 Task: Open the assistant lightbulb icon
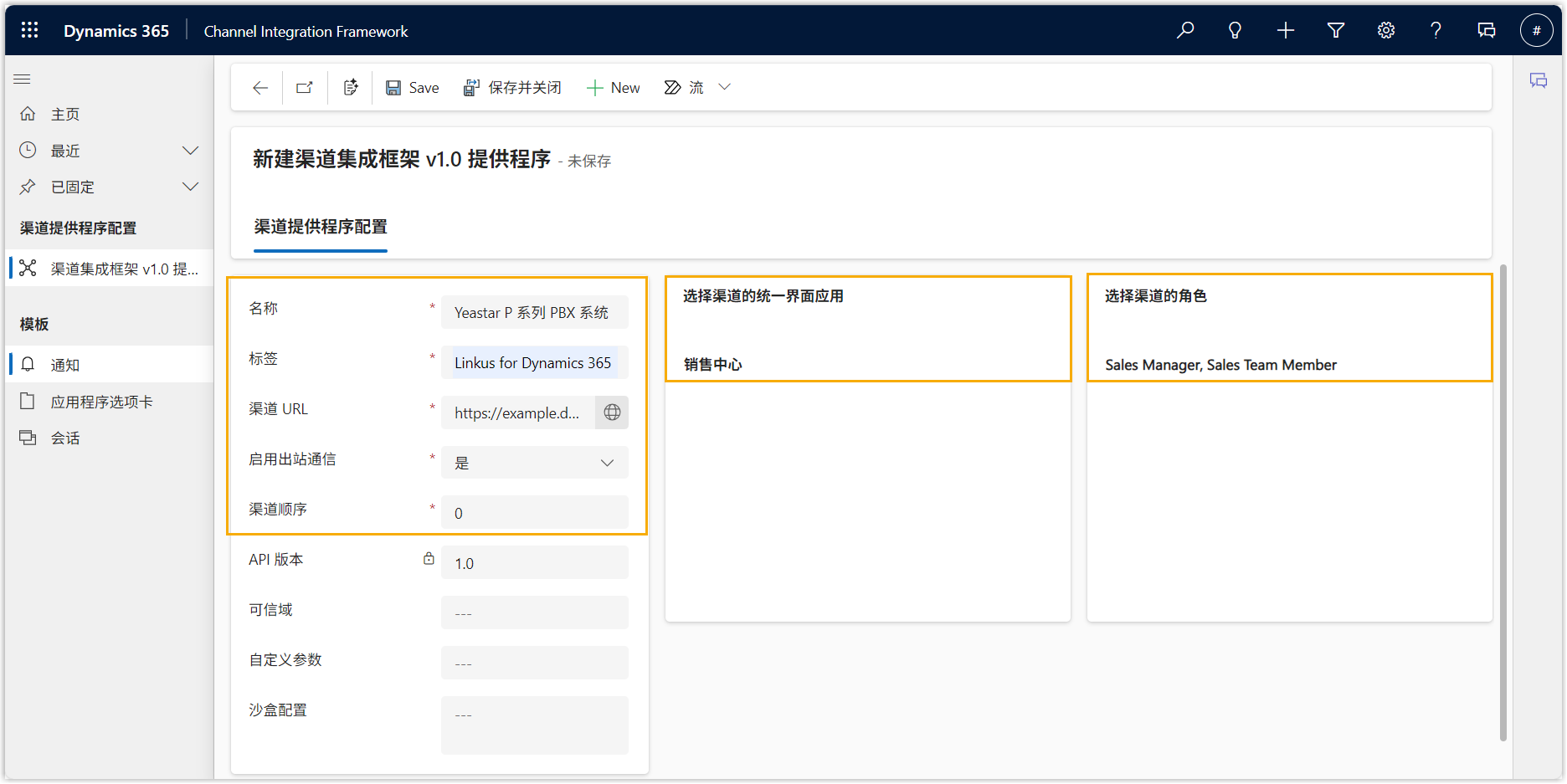click(x=1235, y=30)
